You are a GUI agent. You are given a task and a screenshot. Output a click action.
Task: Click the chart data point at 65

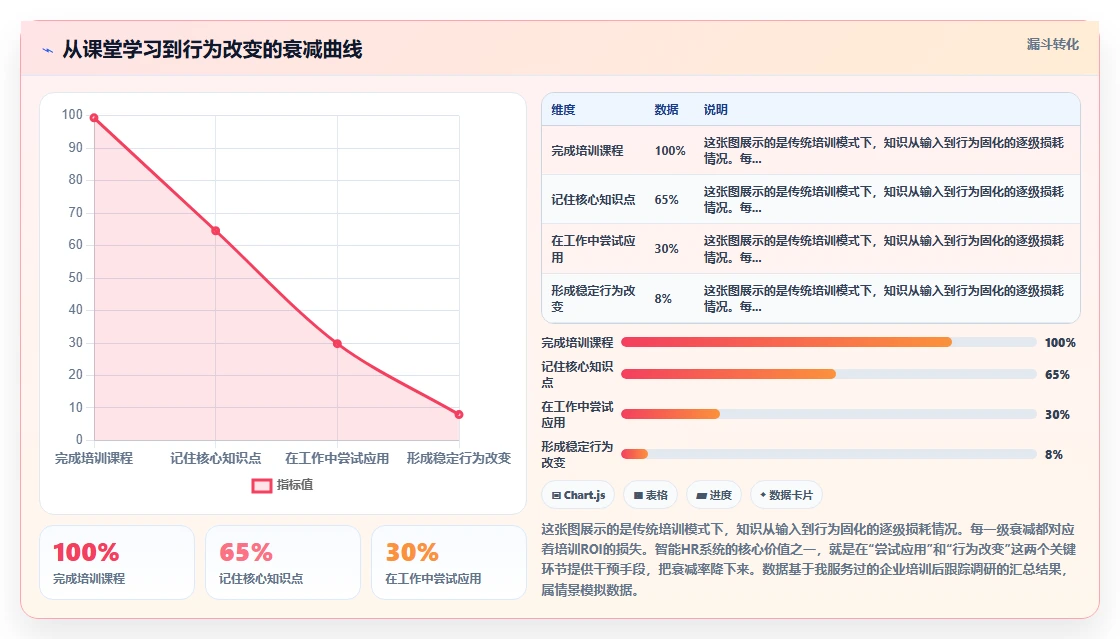(216, 231)
